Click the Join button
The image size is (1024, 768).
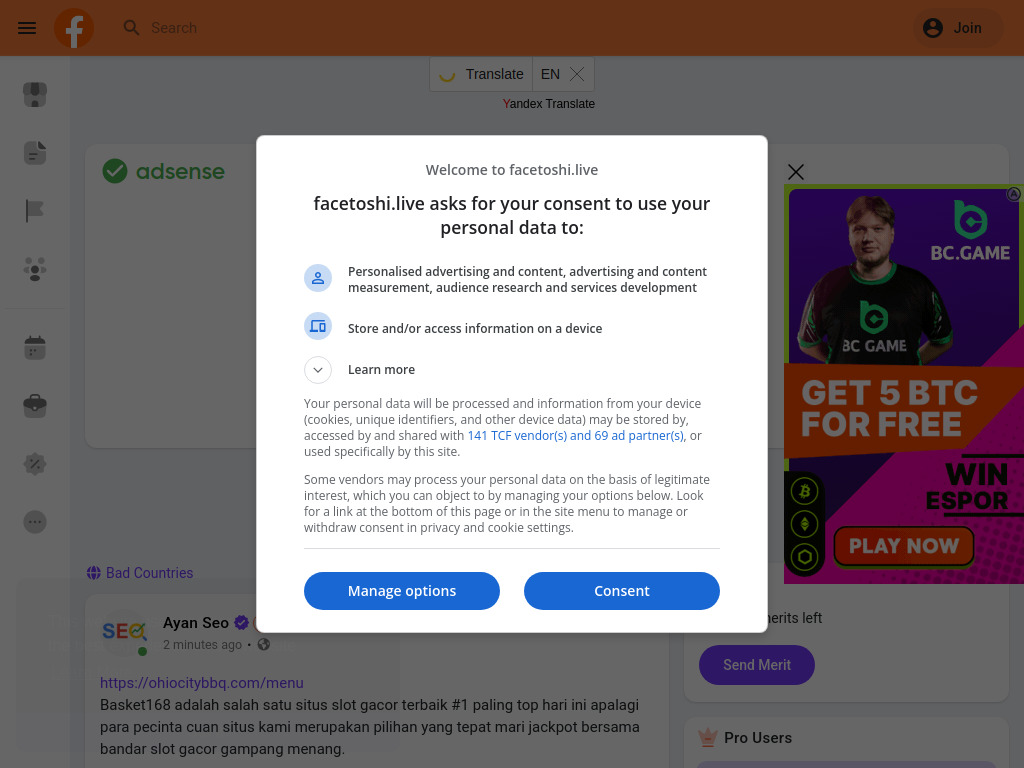[957, 28]
